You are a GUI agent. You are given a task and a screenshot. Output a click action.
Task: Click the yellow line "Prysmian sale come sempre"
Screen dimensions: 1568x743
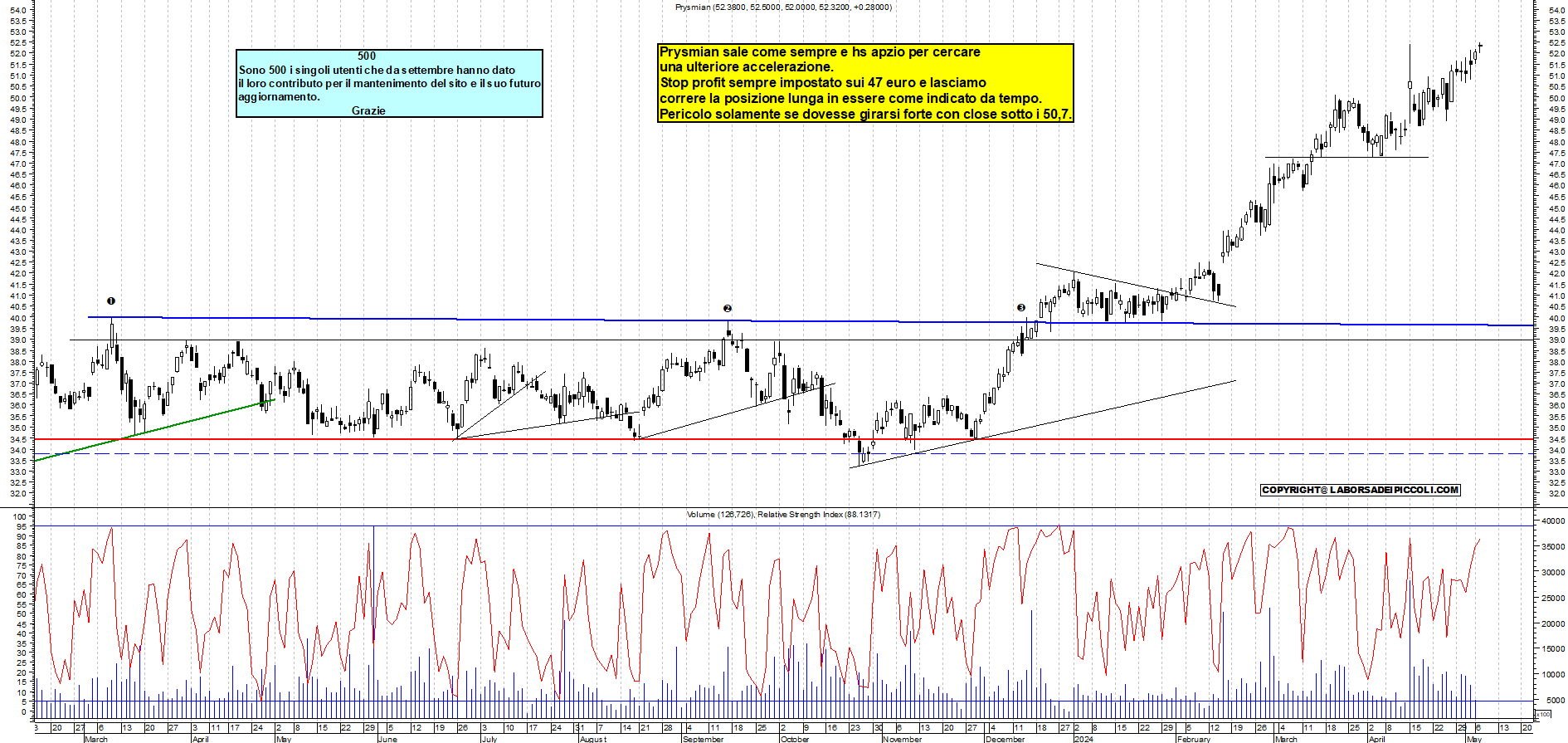click(x=820, y=51)
